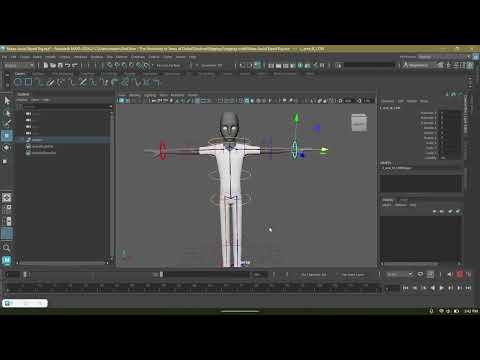Switch to the Display tab in layer editor
480x360 pixels.
coord(388,200)
